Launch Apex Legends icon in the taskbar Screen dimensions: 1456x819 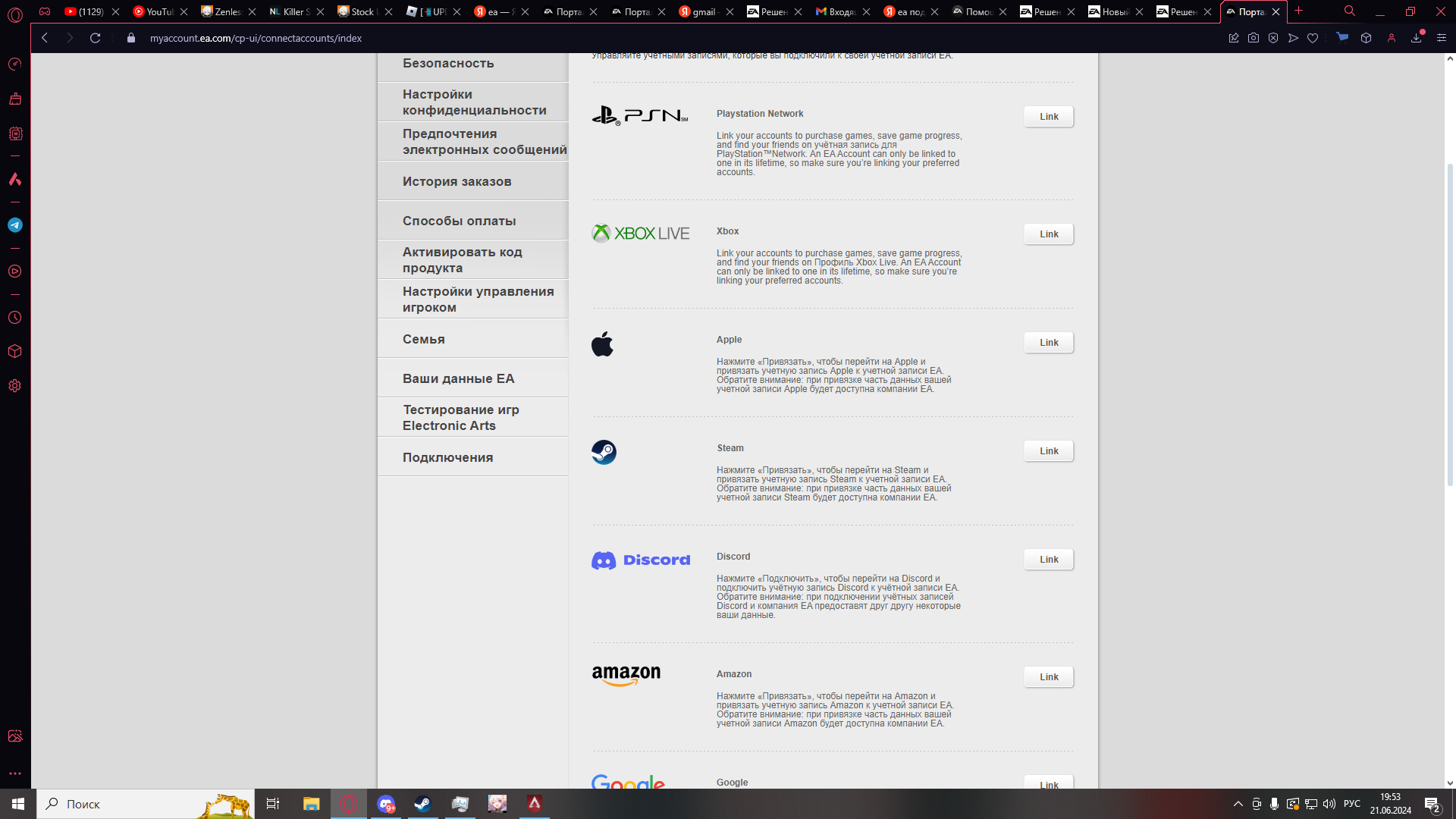coord(535,804)
